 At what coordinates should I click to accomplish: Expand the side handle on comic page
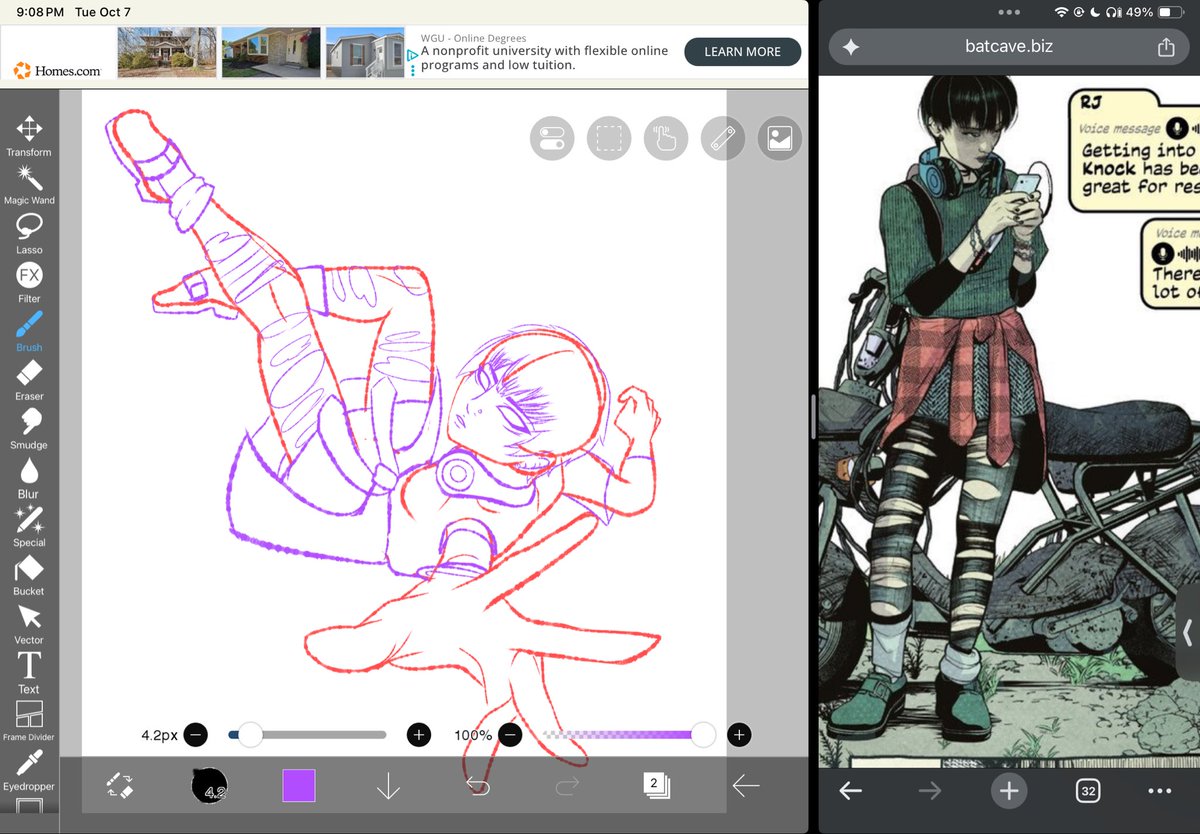click(1188, 632)
